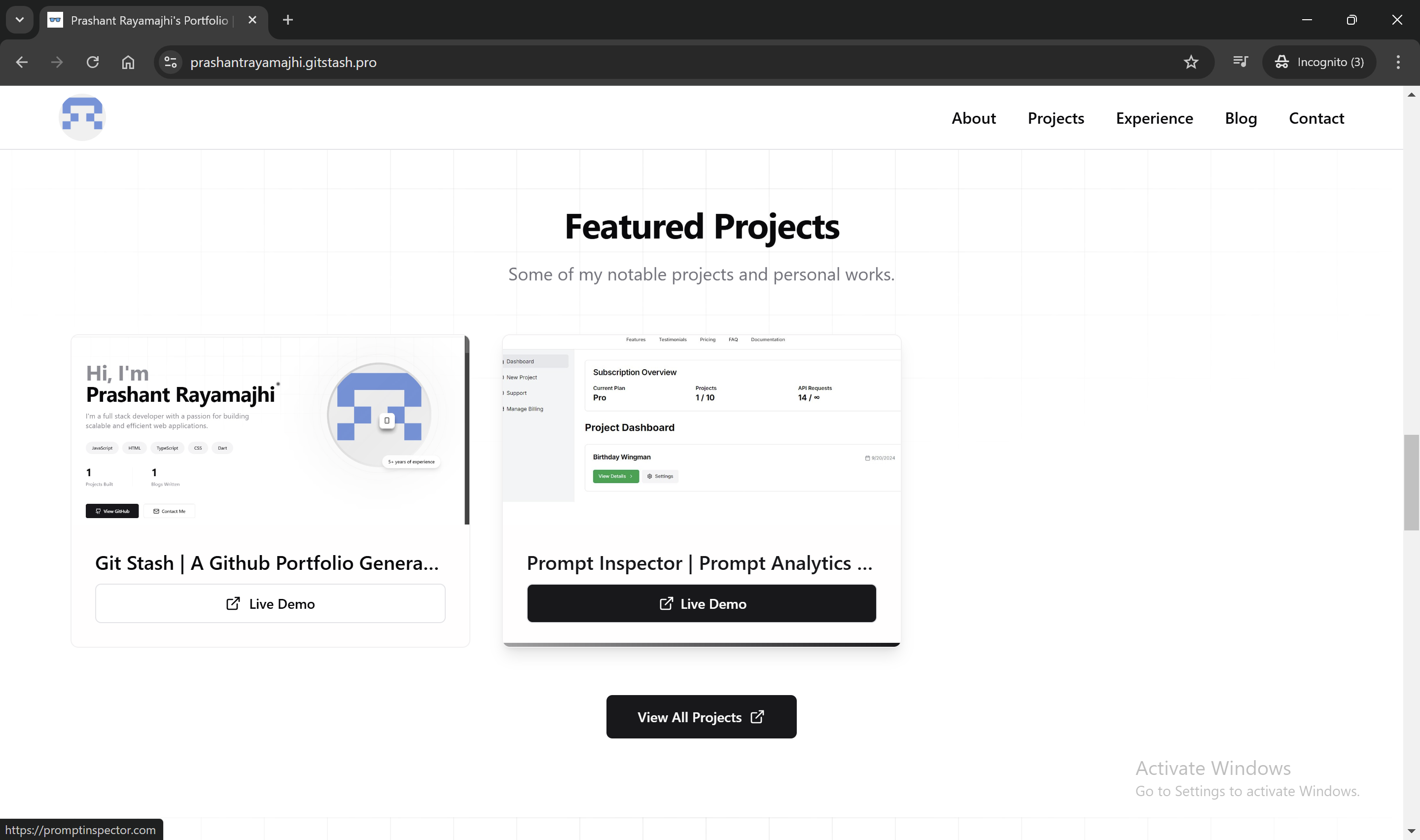Open a new browser tab
This screenshot has width=1420, height=840.
[287, 20]
